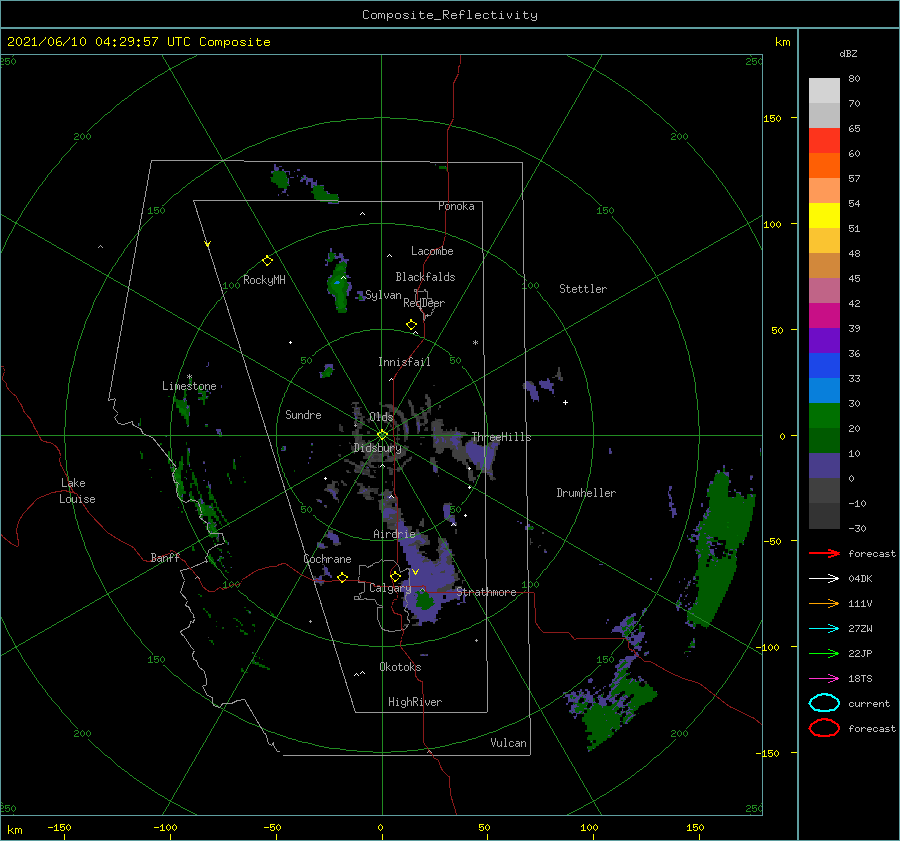Click the RedDeer city label
This screenshot has width=900, height=841.
click(424, 303)
